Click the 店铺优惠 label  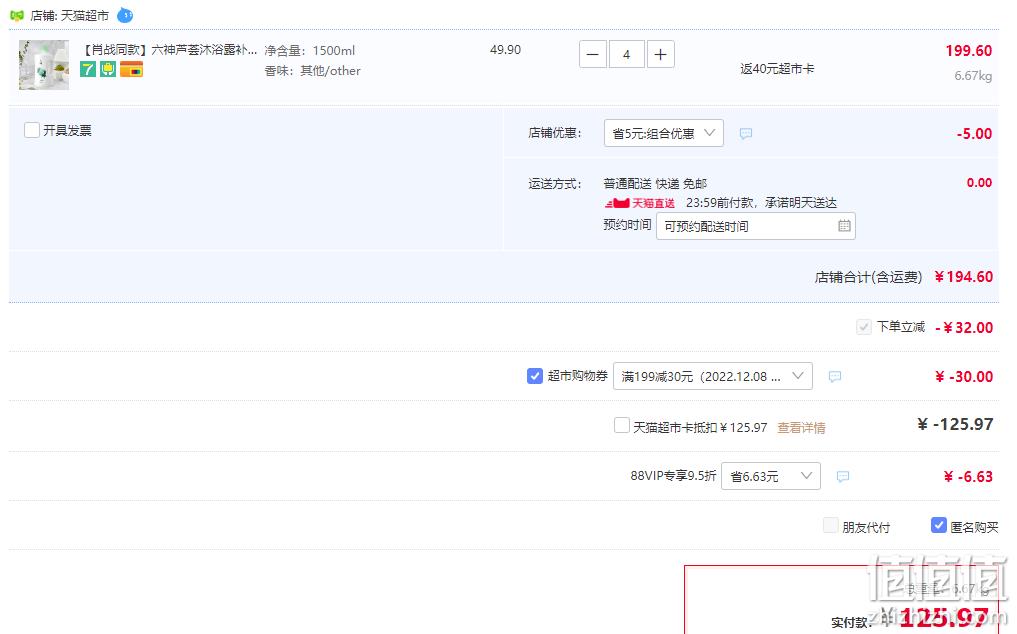(555, 133)
